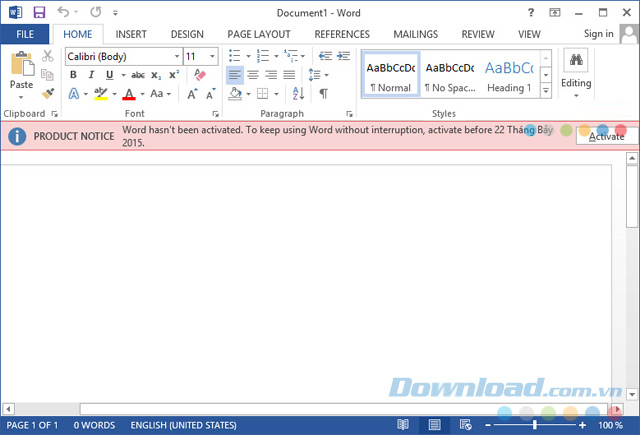Increase the paragraph indent
The image size is (640, 435).
point(344,56)
